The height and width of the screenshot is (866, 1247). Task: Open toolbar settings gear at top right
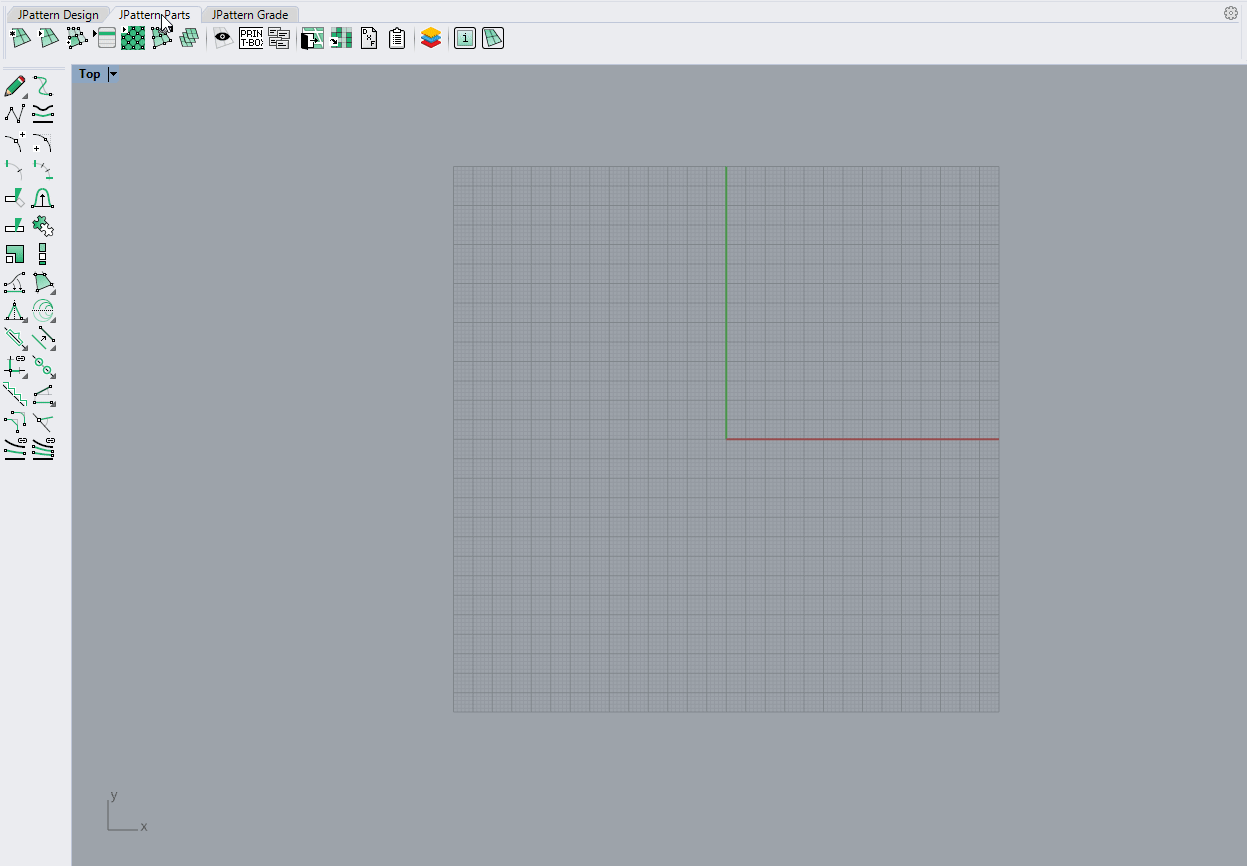point(1231,13)
